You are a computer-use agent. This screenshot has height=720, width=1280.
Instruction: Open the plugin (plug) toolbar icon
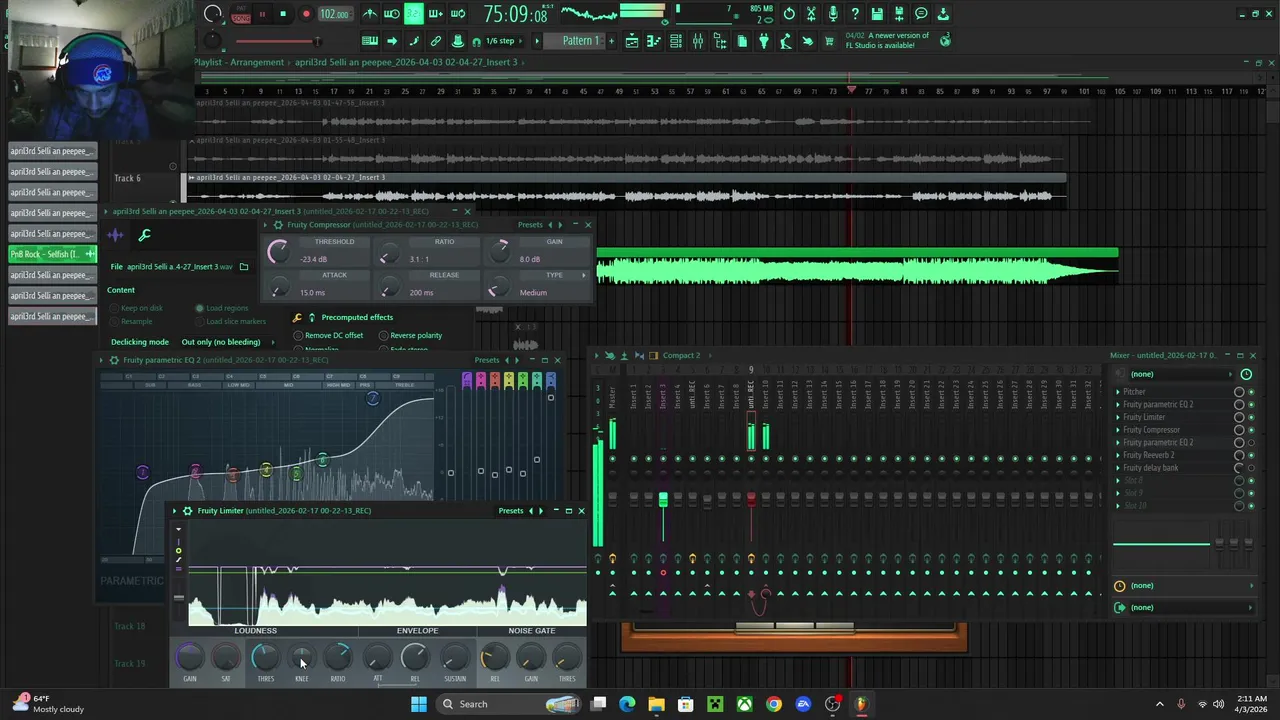coord(764,41)
